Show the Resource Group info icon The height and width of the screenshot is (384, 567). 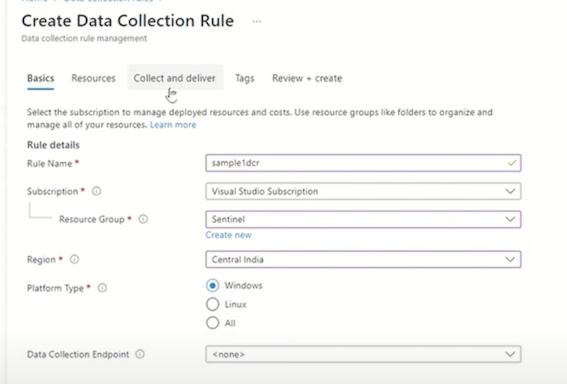[143, 219]
